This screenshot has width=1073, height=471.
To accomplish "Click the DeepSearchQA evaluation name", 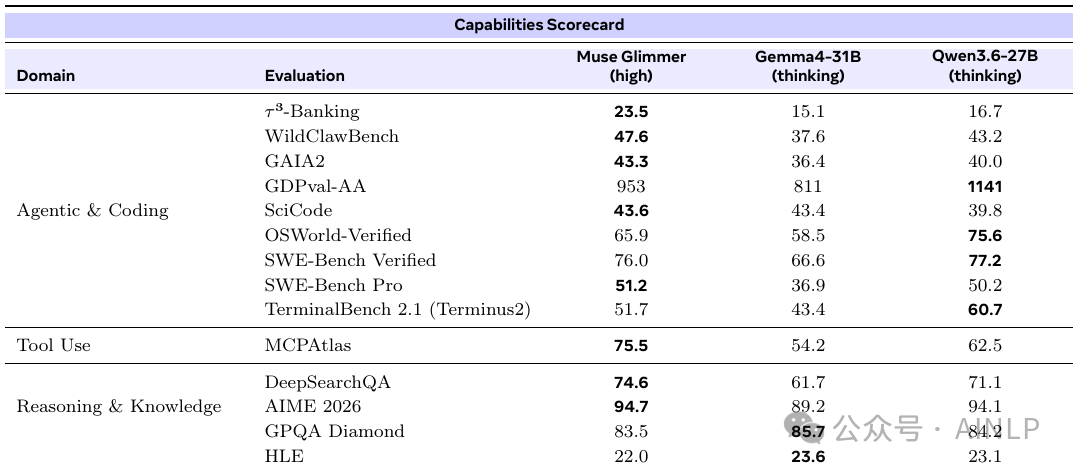I will click(327, 382).
